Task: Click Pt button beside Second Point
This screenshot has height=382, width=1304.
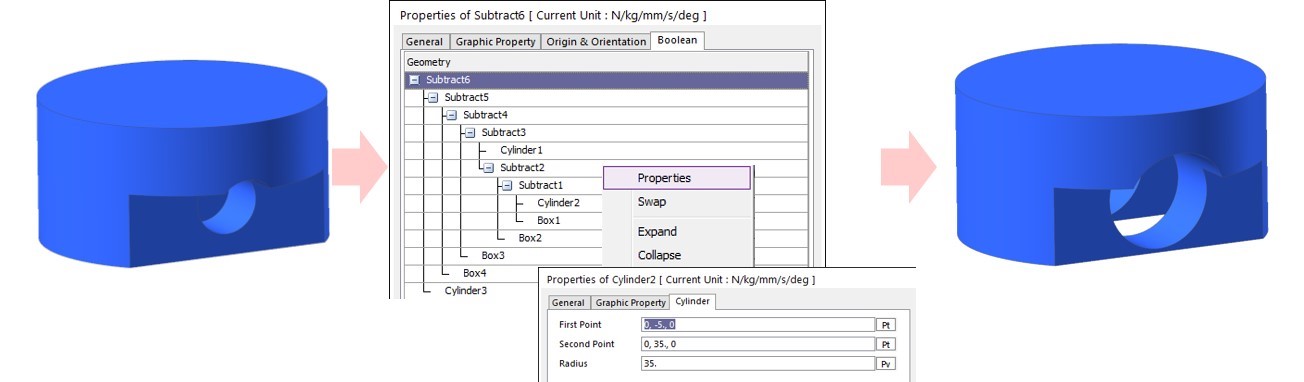Action: coord(885,344)
